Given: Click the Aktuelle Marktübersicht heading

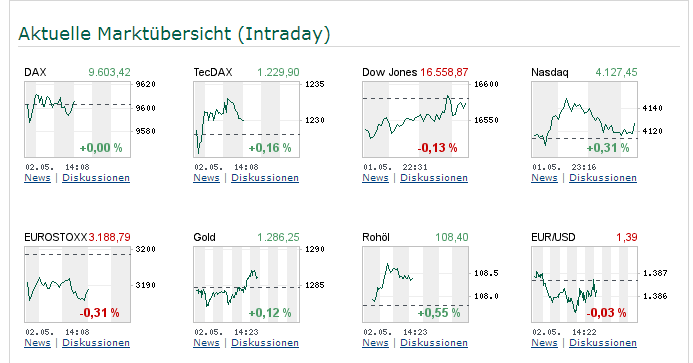Looking at the screenshot, I should (x=174, y=34).
